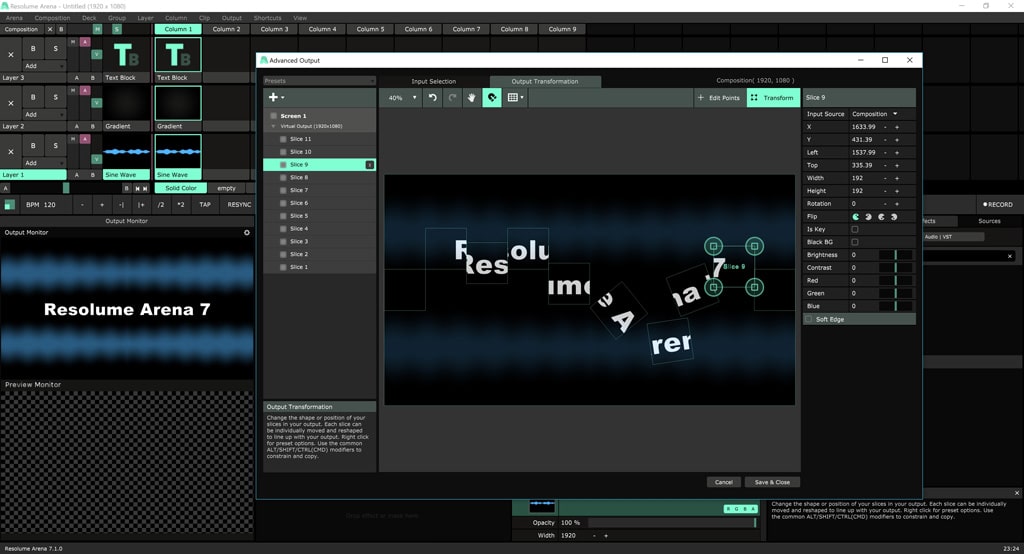1024x554 pixels.
Task: Click the Text Block clip thumbnail in Column 1
Action: [177, 55]
